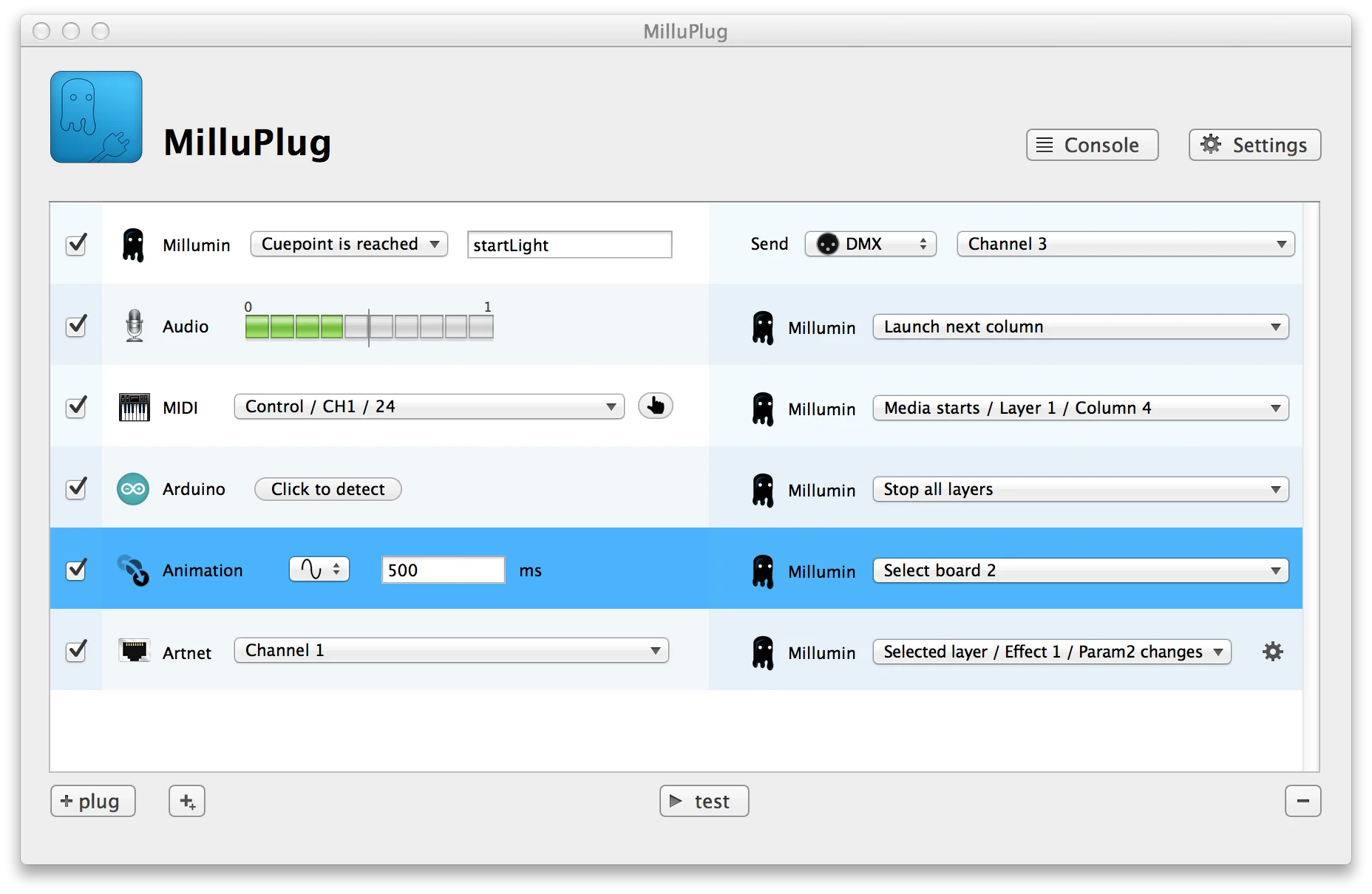Click the Animation label in the selected row

coord(203,570)
